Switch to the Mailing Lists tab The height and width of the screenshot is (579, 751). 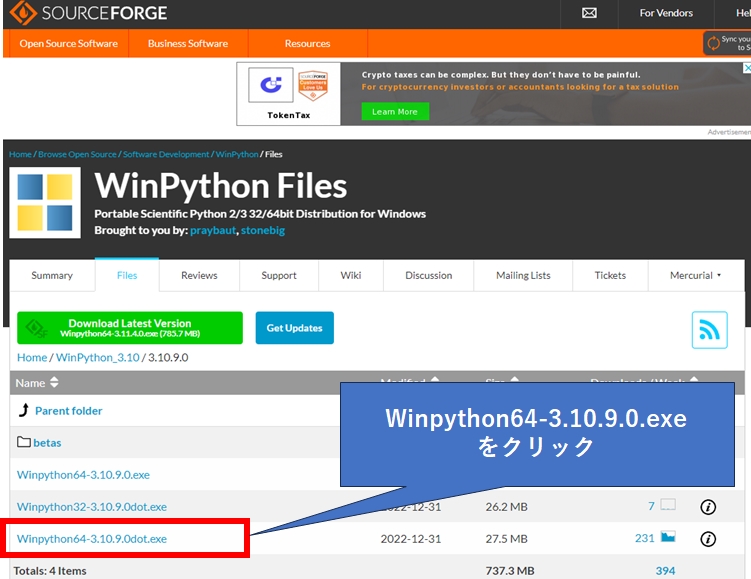[523, 275]
